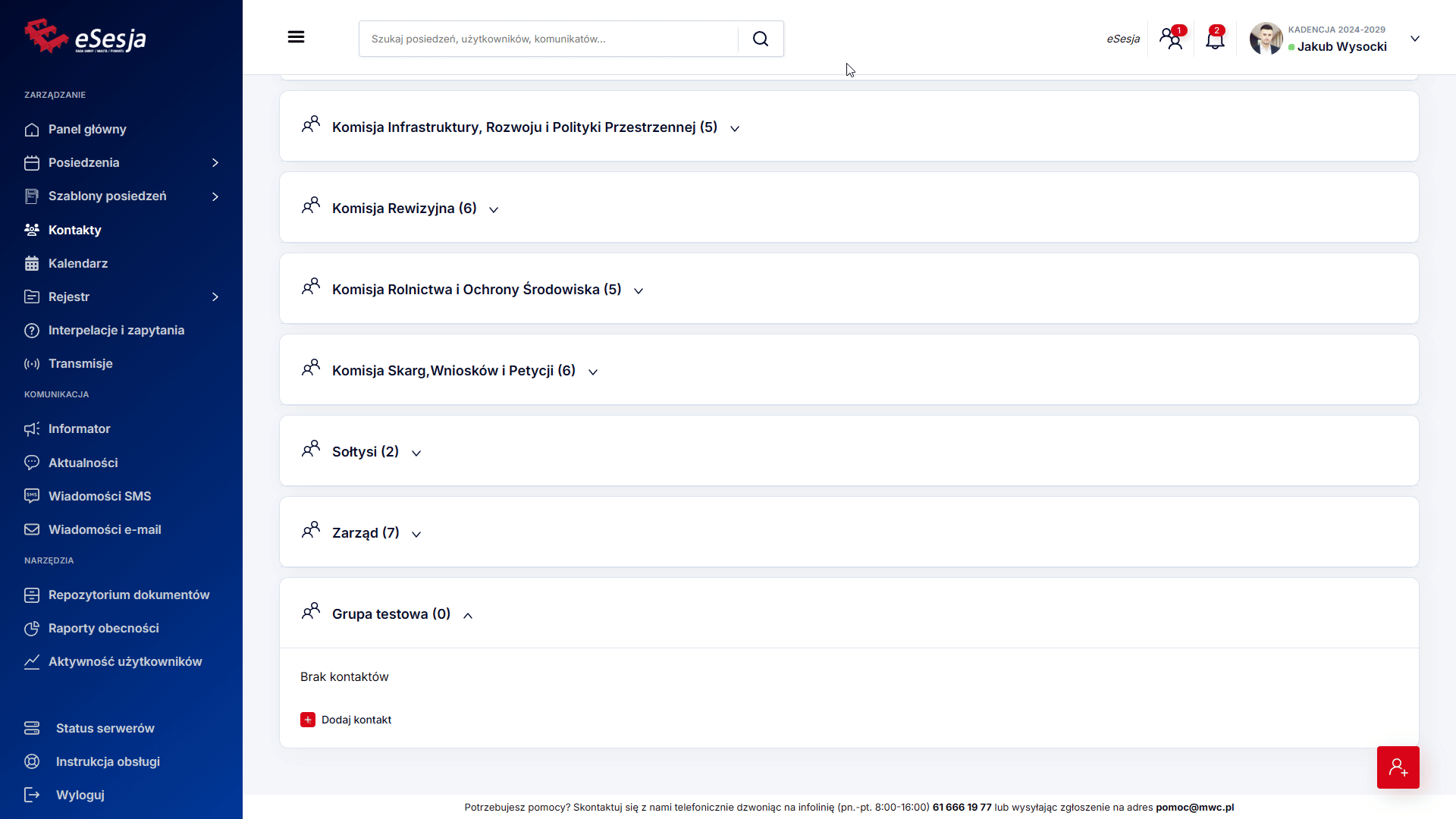The width and height of the screenshot is (1456, 819).
Task: Click the eSesja link in top bar
Action: point(1123,39)
